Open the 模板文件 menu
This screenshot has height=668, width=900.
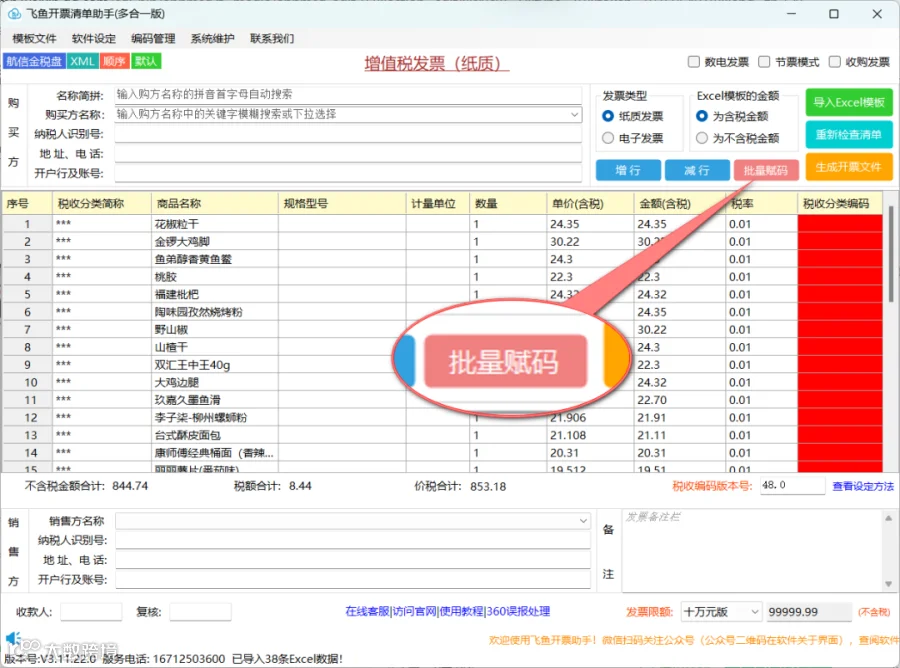click(x=34, y=38)
